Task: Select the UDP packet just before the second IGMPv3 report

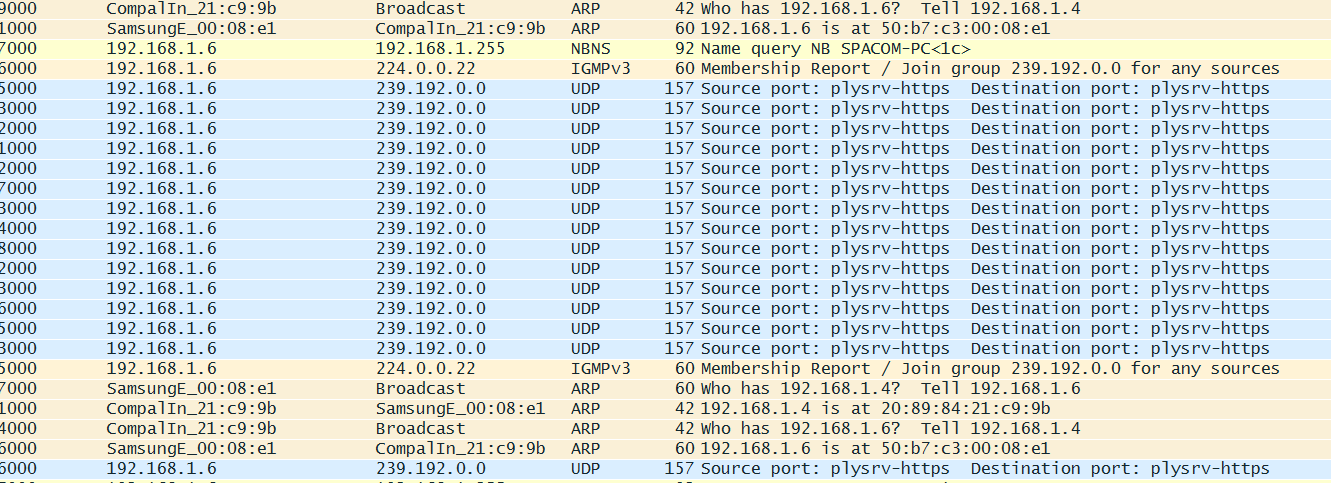Action: 665,348
